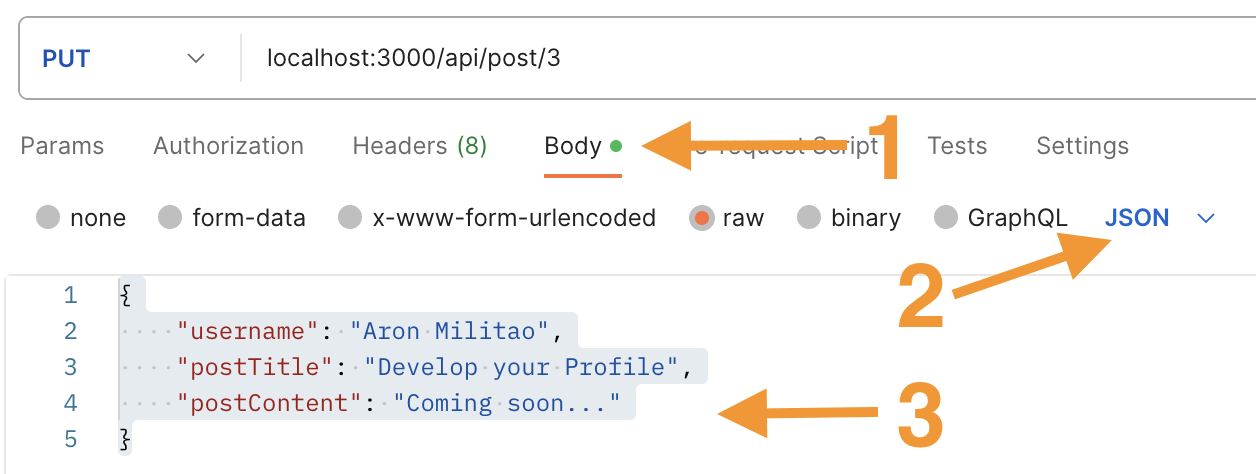
Task: Select x-www-form-urlencoded radio option
Action: 350,218
